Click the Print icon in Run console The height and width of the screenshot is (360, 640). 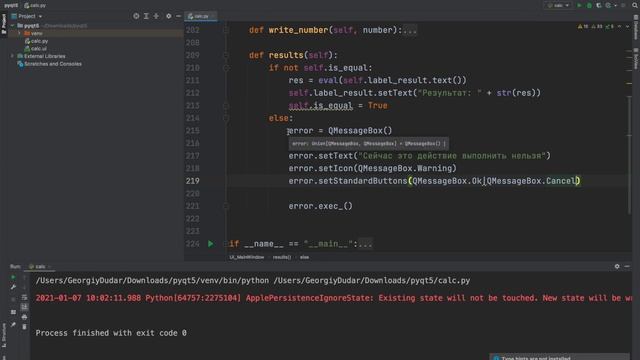pos(24,317)
